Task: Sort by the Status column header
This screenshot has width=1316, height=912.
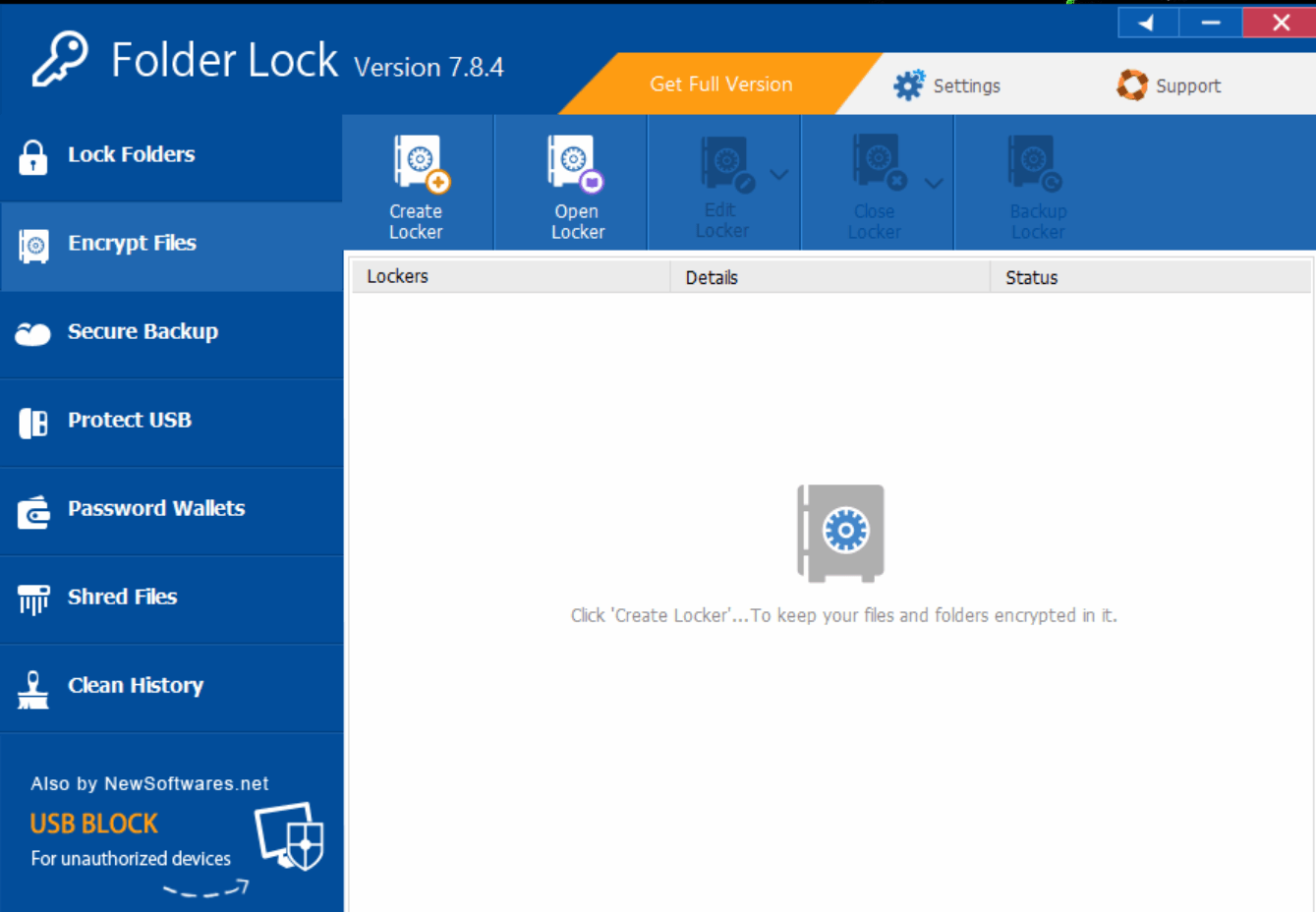Action: pyautogui.click(x=1030, y=277)
